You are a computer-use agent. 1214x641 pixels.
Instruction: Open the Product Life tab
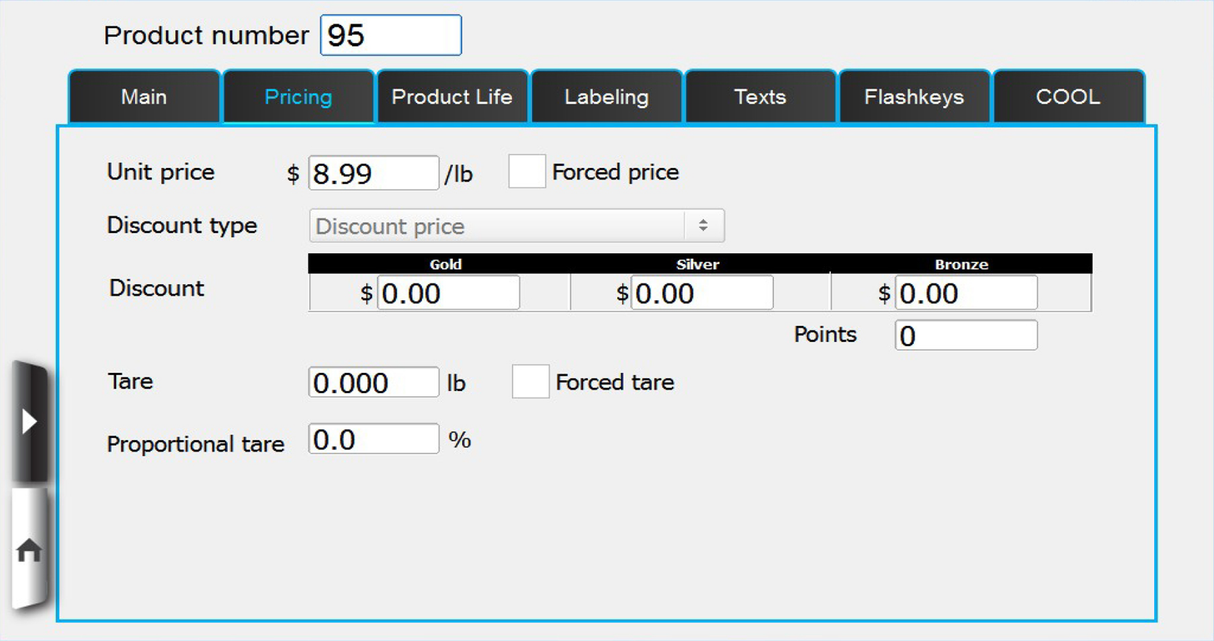click(452, 96)
